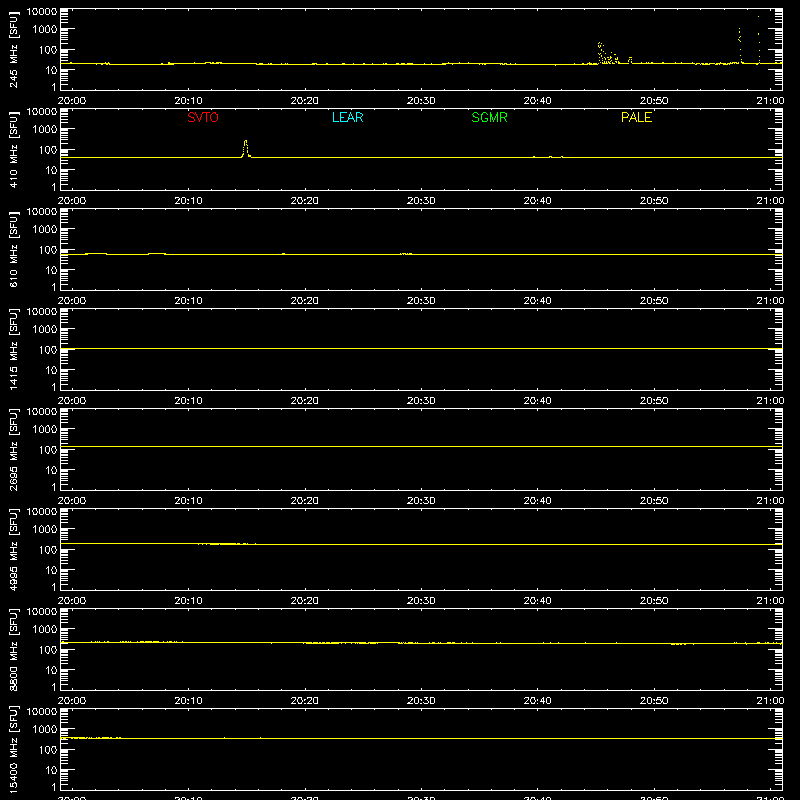Click 20:10 time label under 4995 MHz plot
Screen dimensions: 800x800
point(188,601)
